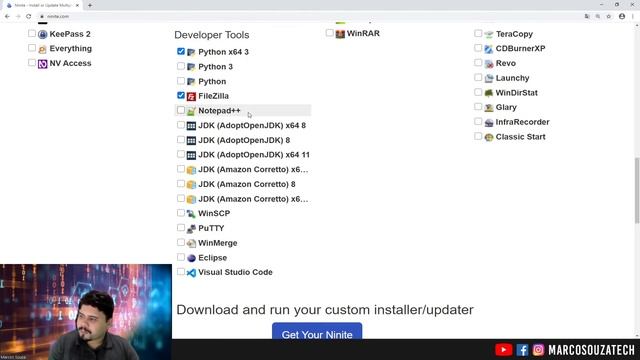640x360 pixels.
Task: Check the KeePass 2 checkbox
Action: coord(32,33)
